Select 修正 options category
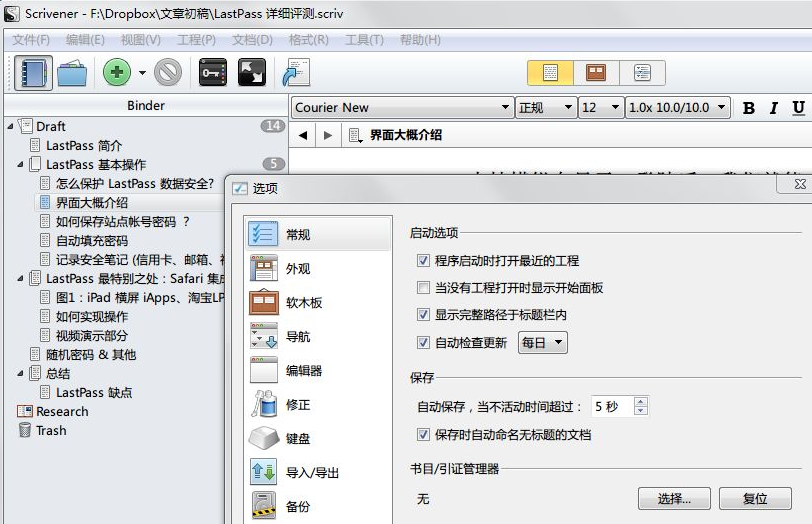Image resolution: width=812 pixels, height=524 pixels. pyautogui.click(x=318, y=404)
